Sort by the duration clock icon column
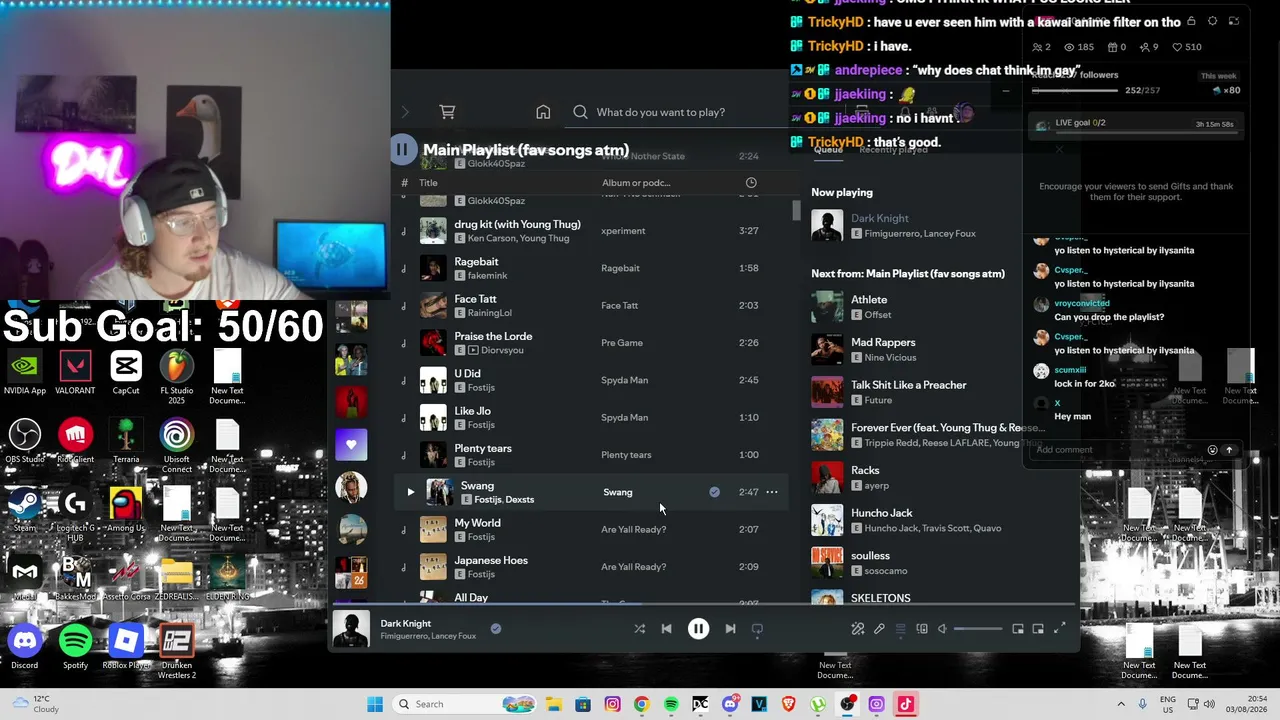1280x720 pixels. (751, 183)
